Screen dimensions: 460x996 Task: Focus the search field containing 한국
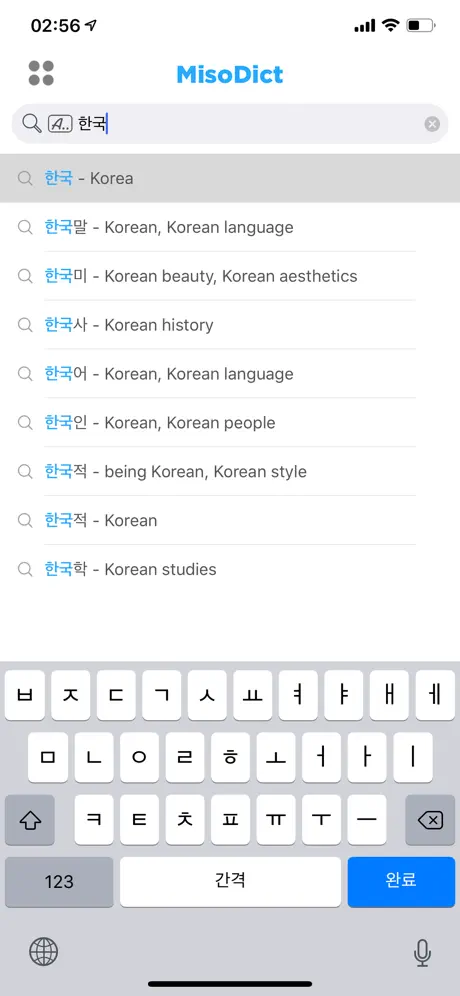[x=230, y=123]
